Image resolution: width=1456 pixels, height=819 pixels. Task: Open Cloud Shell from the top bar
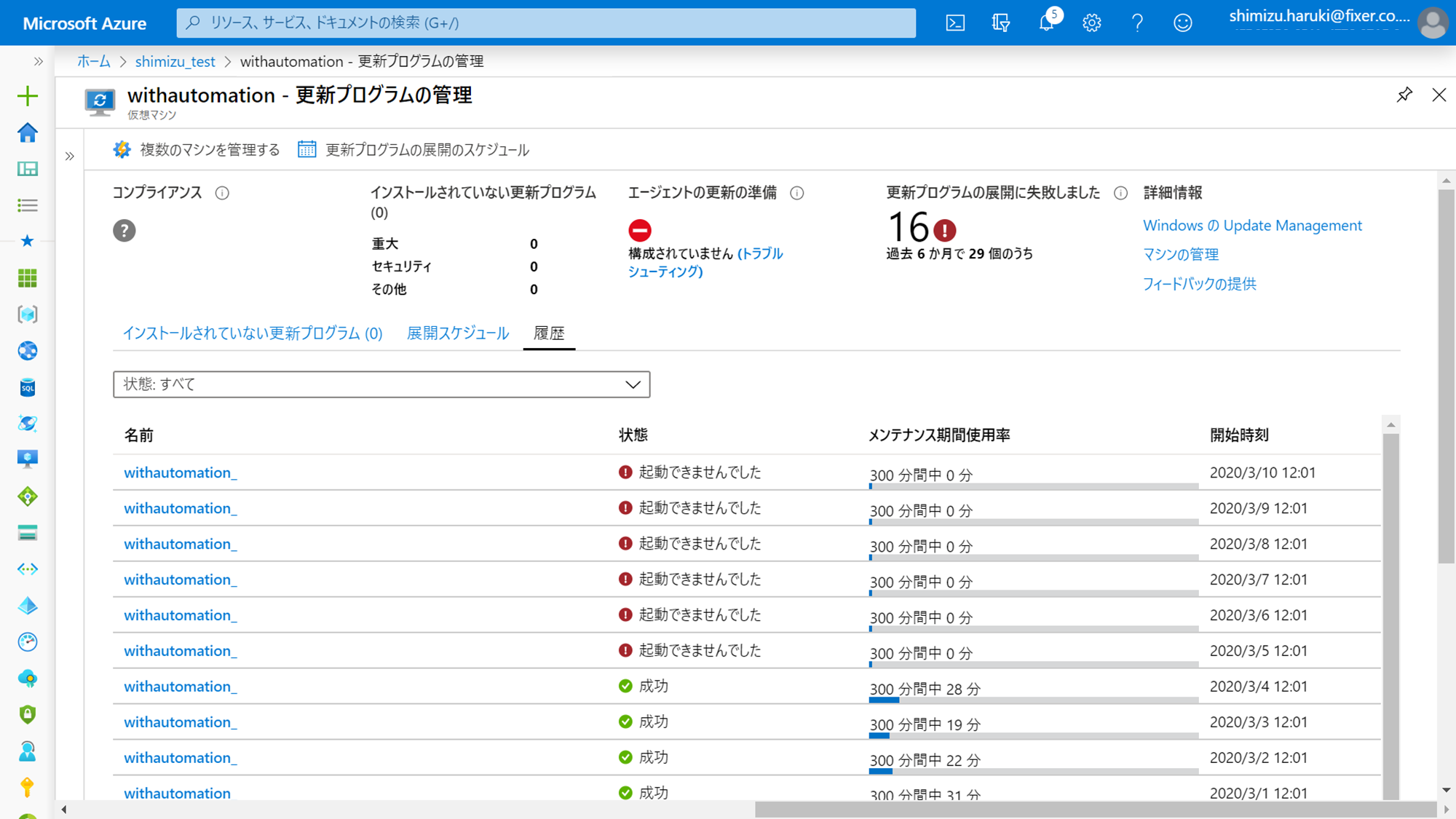coord(955,23)
